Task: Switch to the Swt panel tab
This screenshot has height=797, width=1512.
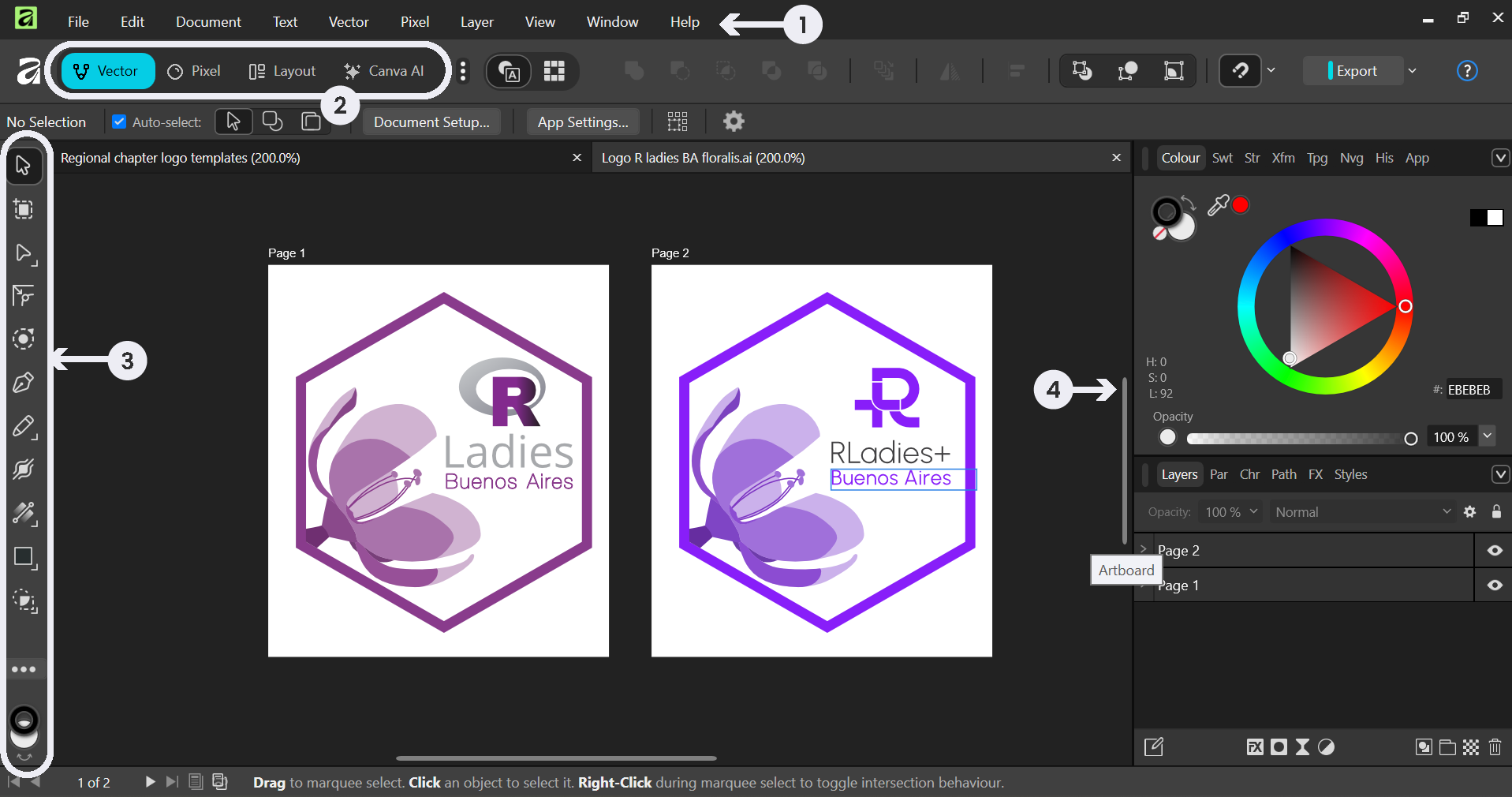Action: [1223, 158]
